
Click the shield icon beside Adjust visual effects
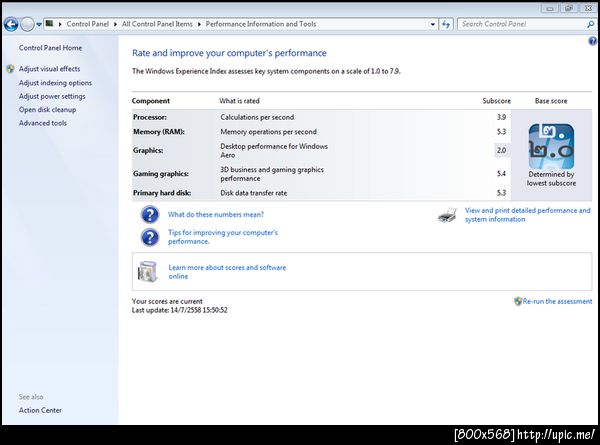(10, 69)
